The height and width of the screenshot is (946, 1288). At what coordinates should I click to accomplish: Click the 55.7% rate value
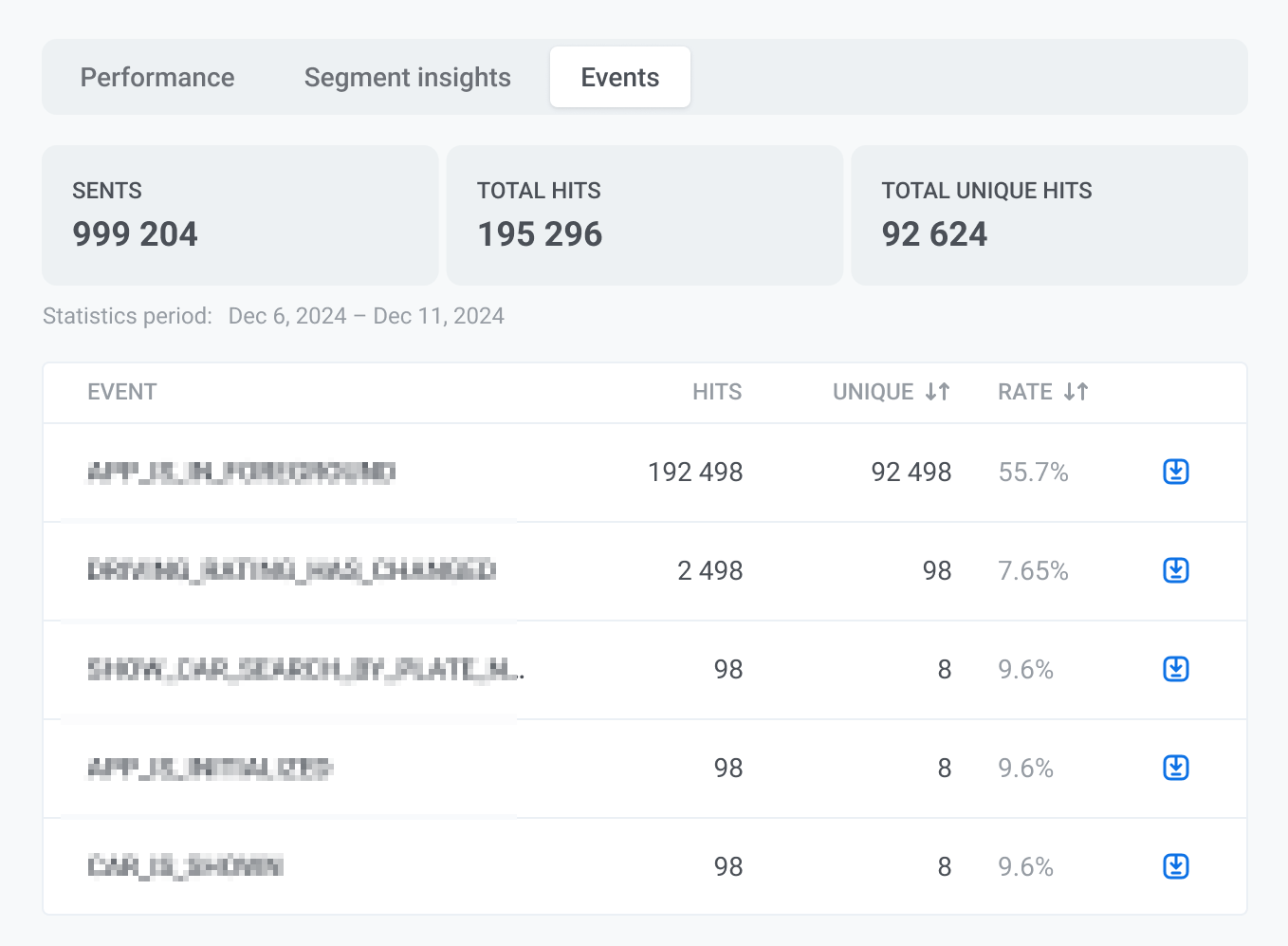point(1033,472)
